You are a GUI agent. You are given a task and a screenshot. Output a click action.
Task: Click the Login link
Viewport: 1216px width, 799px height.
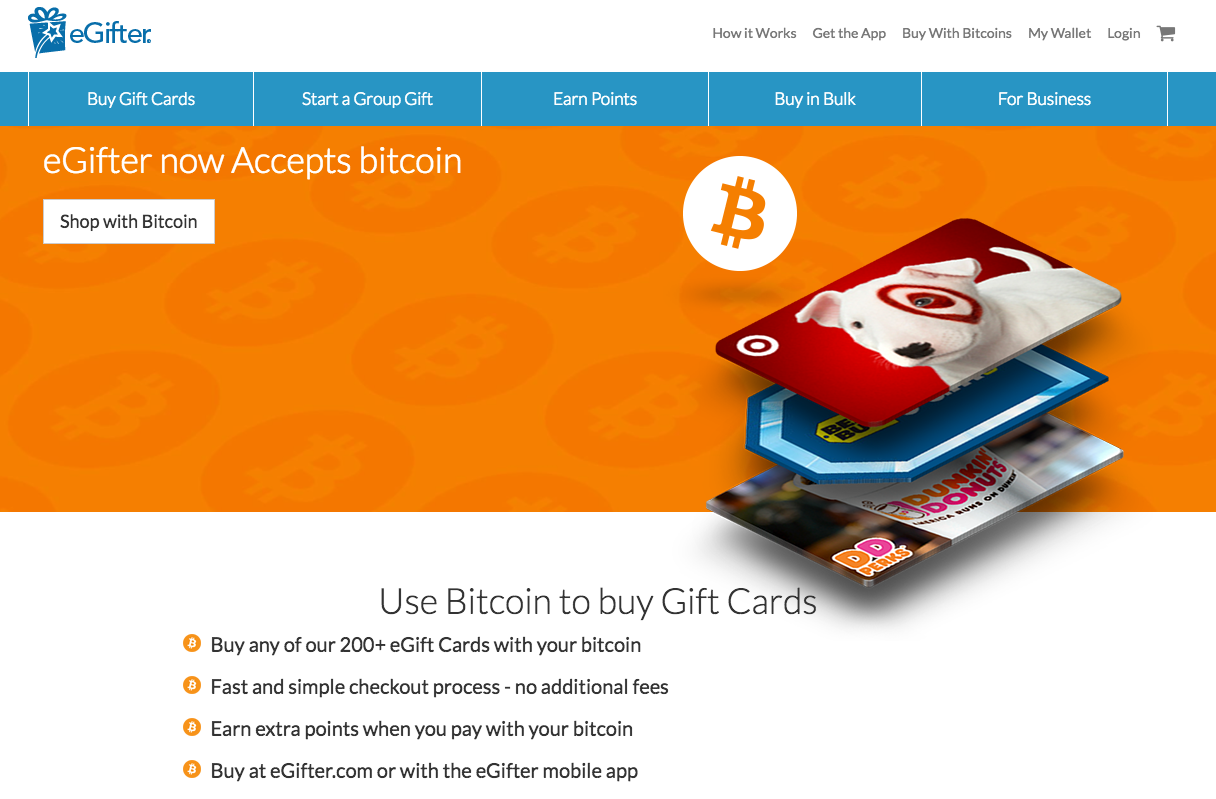[x=1124, y=33]
